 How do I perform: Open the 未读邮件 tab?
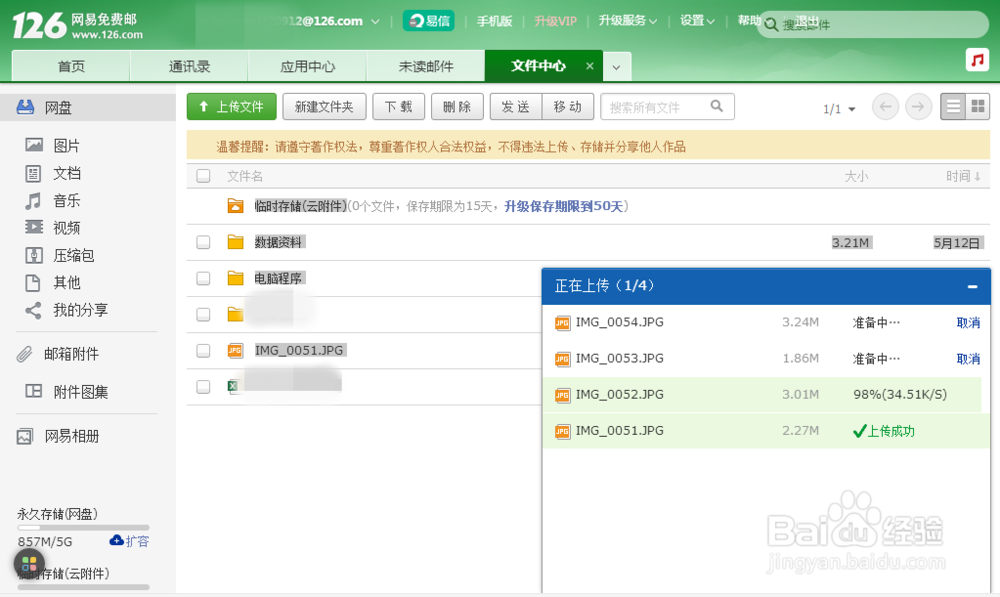(426, 67)
